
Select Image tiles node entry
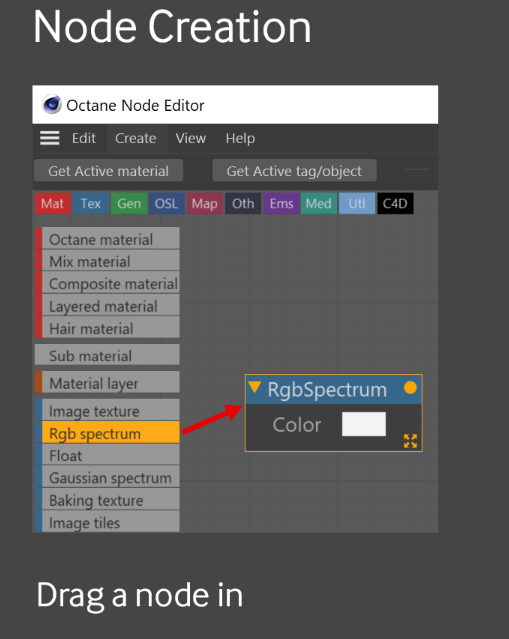tap(107, 522)
